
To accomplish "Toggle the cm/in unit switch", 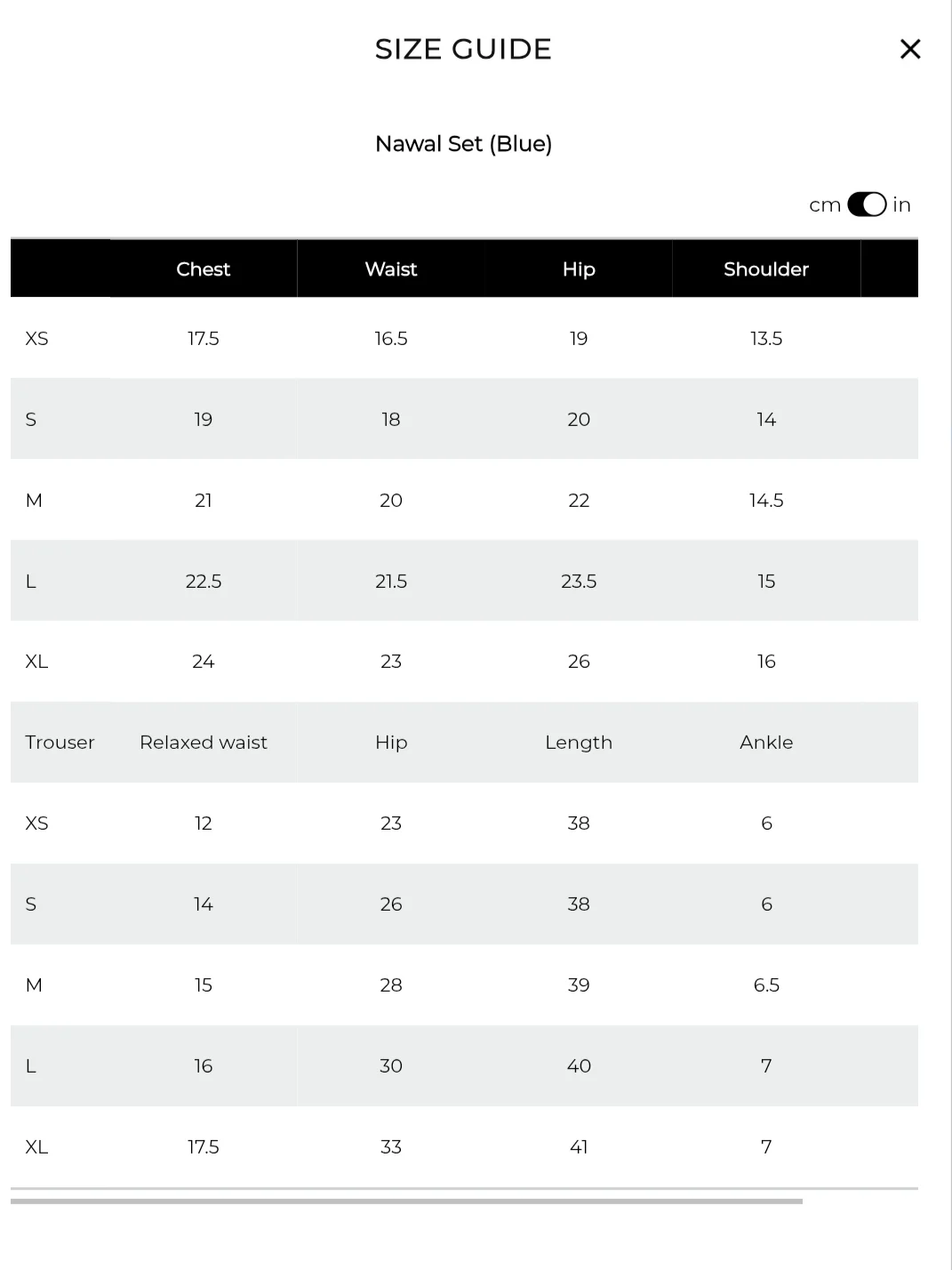I will tap(867, 205).
